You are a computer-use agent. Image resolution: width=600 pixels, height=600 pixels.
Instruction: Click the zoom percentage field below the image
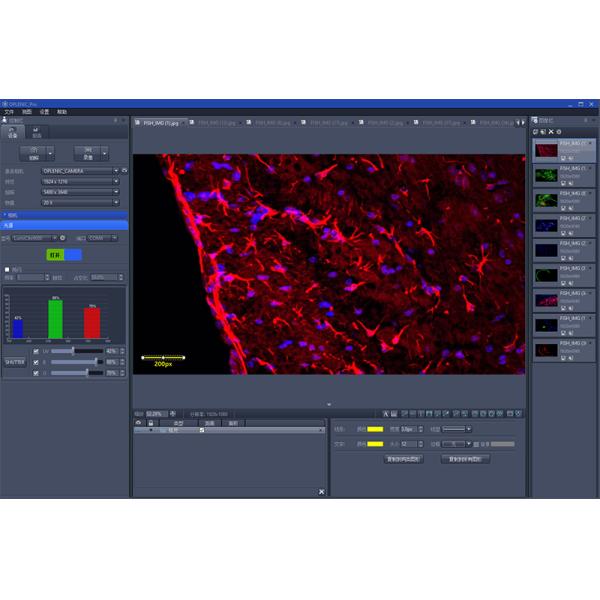[157, 414]
